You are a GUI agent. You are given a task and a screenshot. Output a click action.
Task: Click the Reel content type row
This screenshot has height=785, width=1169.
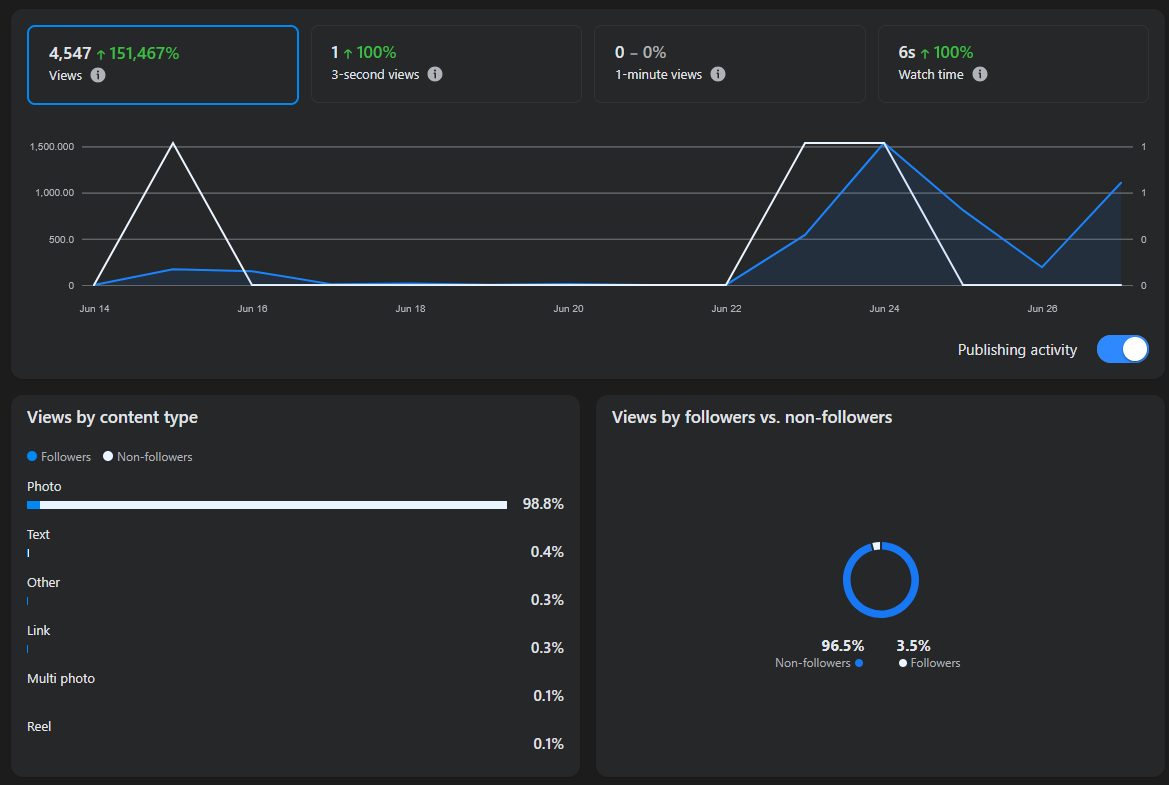point(295,735)
